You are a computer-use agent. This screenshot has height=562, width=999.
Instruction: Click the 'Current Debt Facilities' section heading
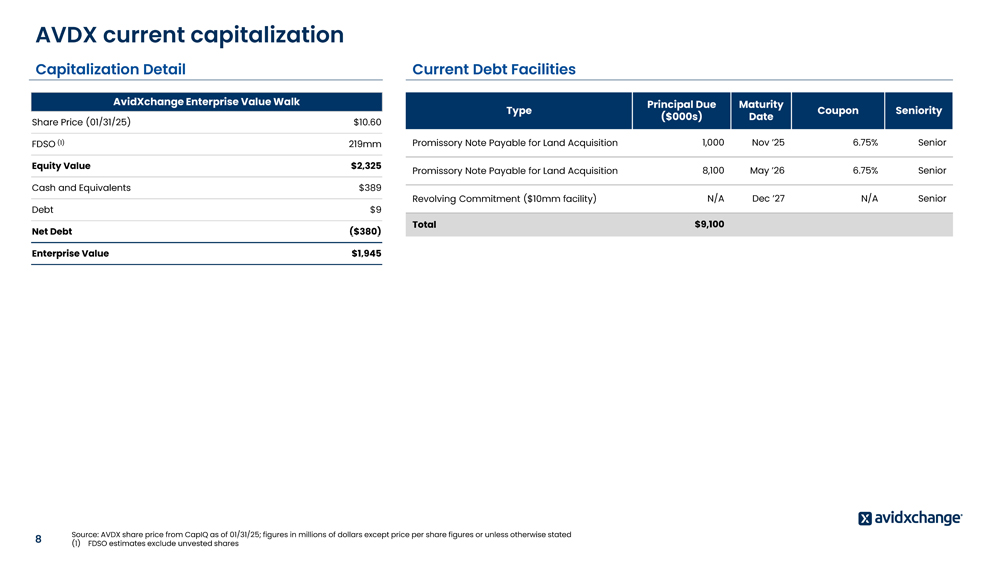(493, 69)
